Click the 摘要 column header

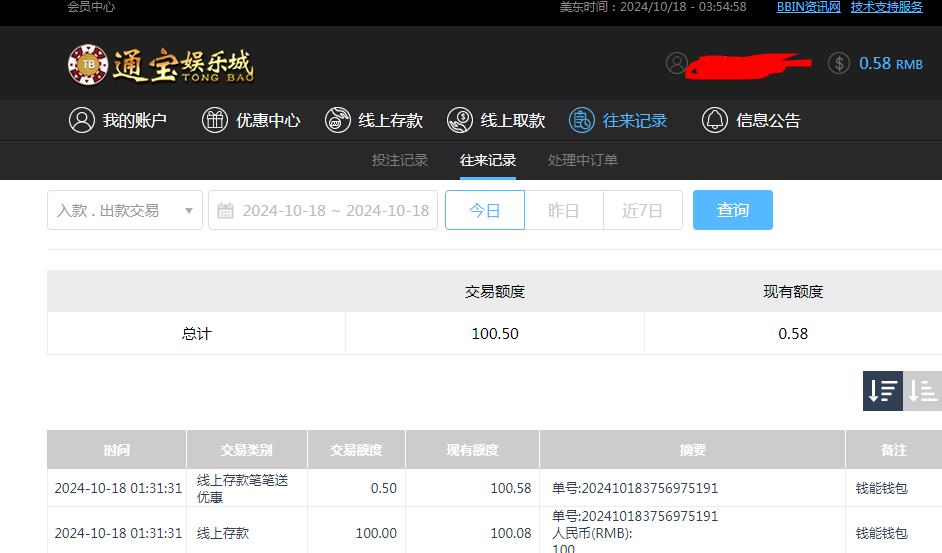[692, 450]
